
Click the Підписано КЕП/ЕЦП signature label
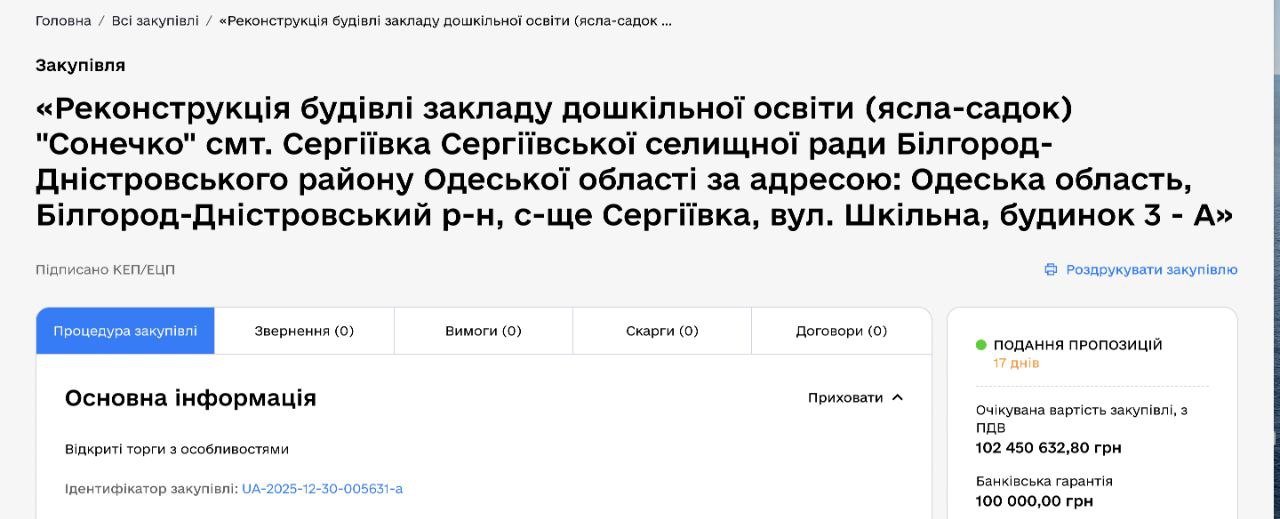point(105,270)
